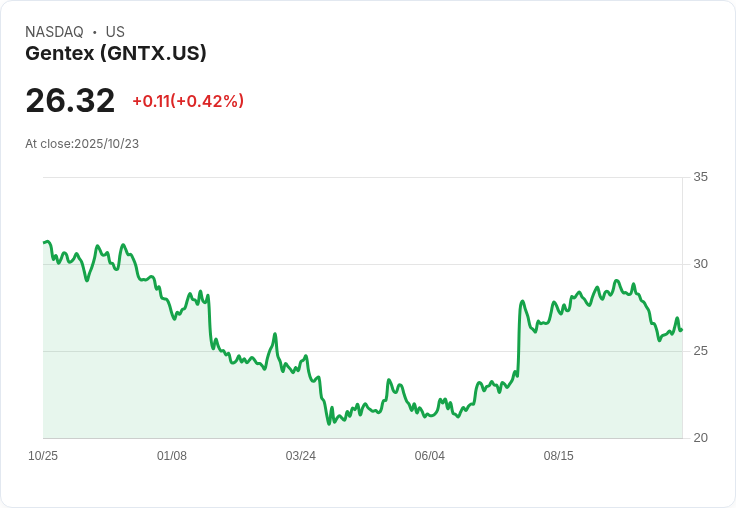Click the price line directly above 06/04

pyautogui.click(x=430, y=415)
